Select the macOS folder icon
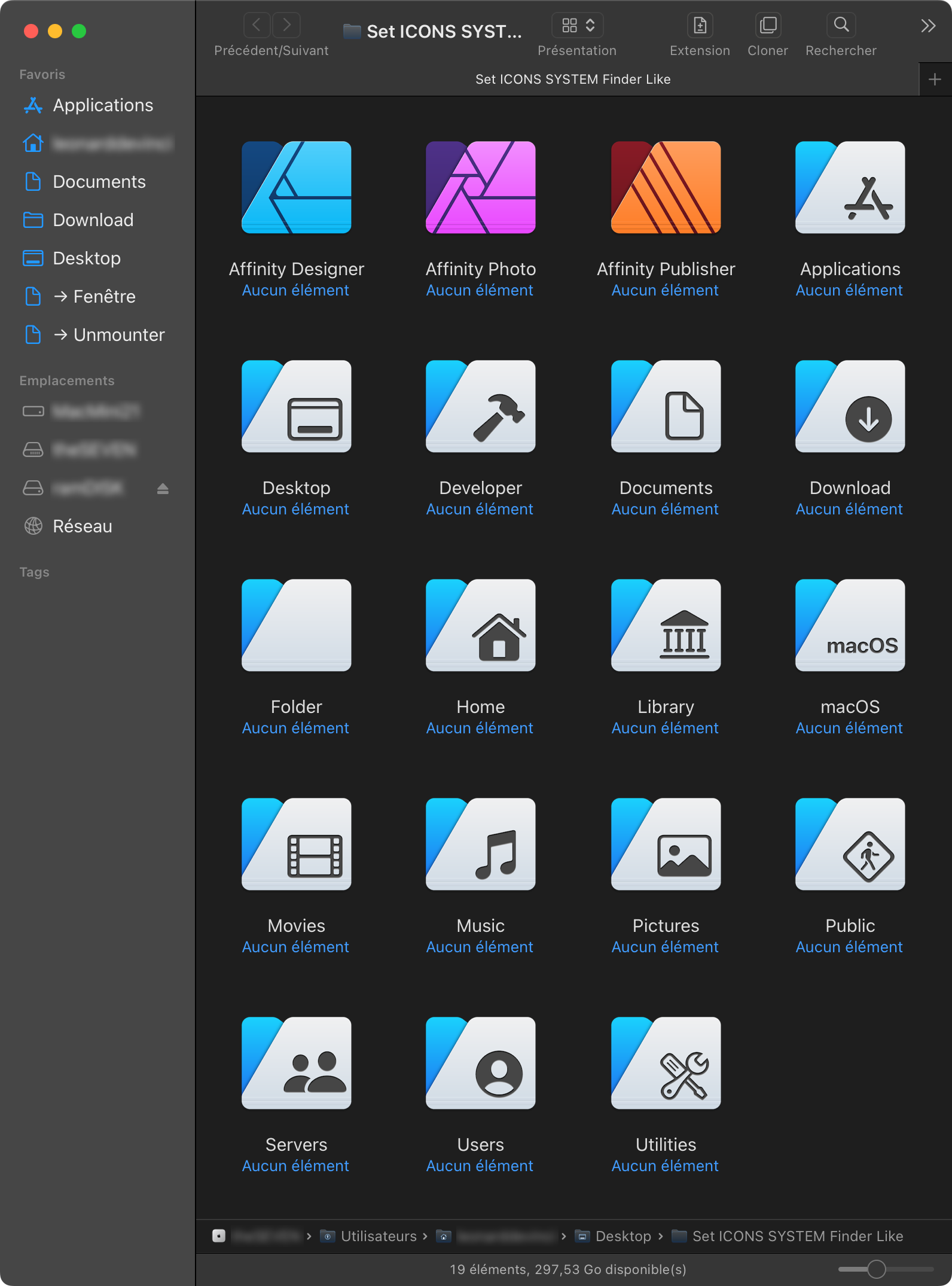 850,625
